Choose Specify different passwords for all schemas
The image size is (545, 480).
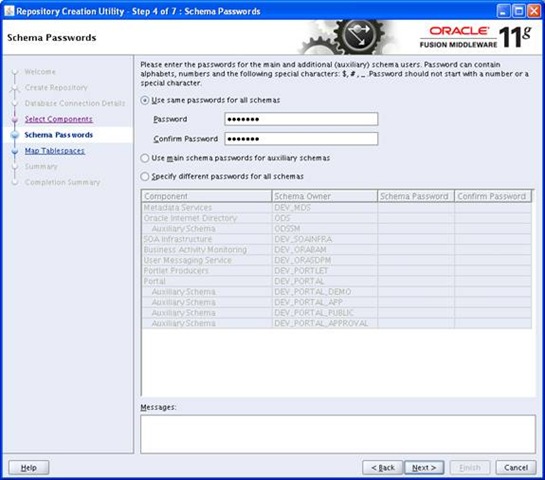point(145,177)
